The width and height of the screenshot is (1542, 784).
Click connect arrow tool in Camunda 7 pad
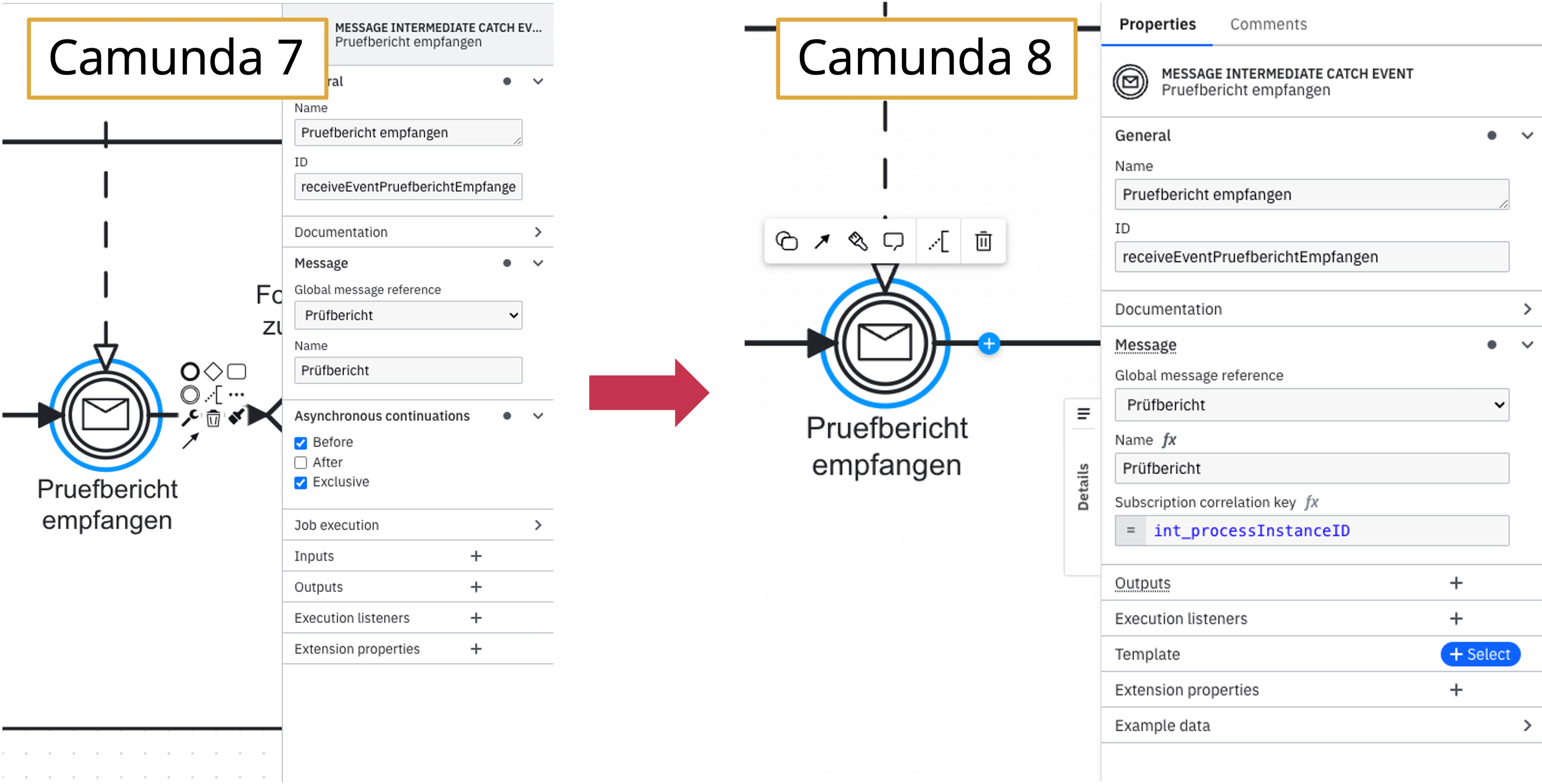190,441
